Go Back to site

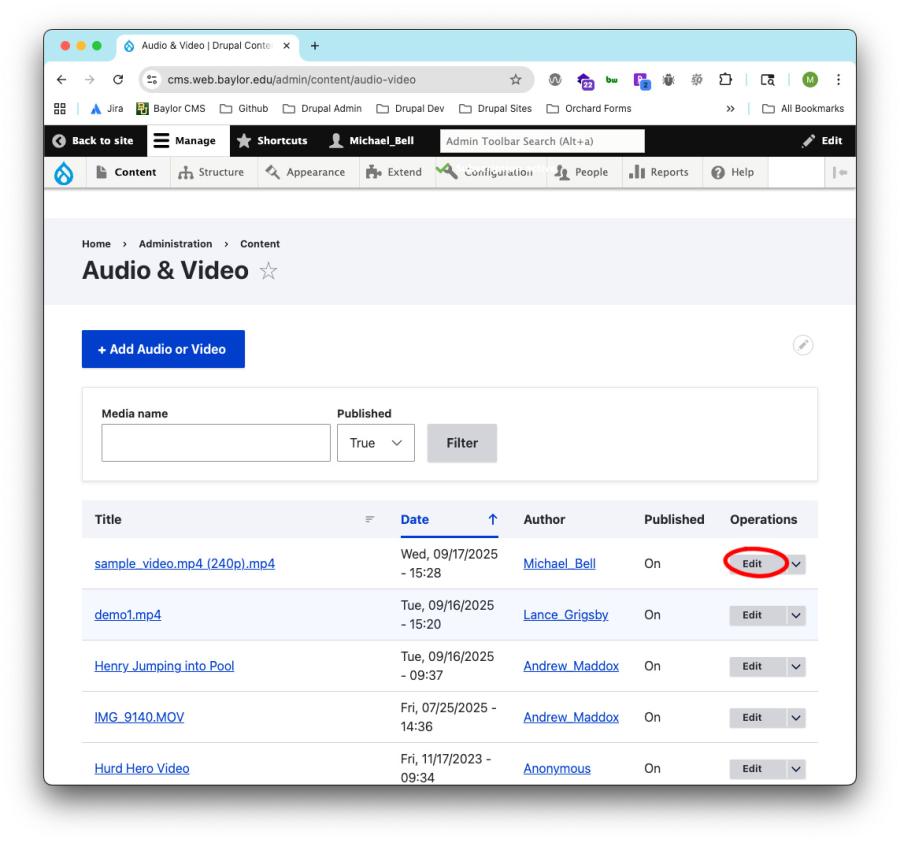click(x=94, y=141)
